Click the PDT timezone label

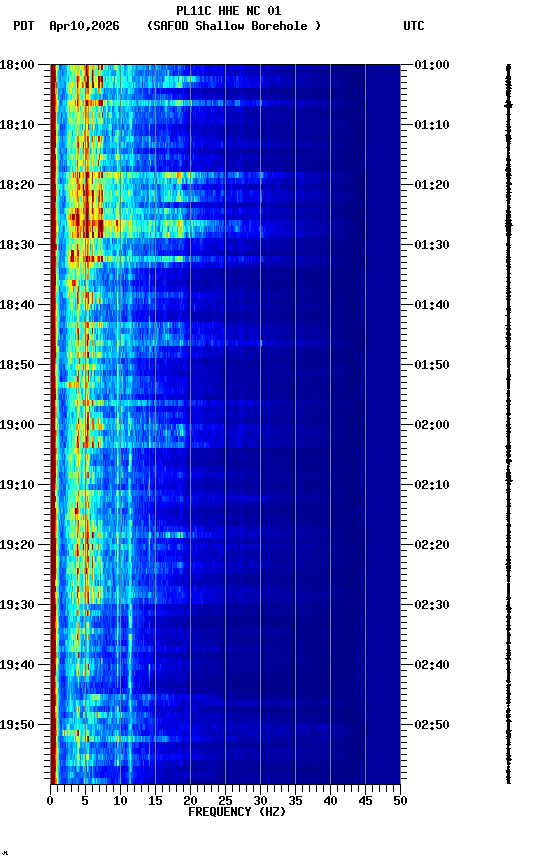24,26
